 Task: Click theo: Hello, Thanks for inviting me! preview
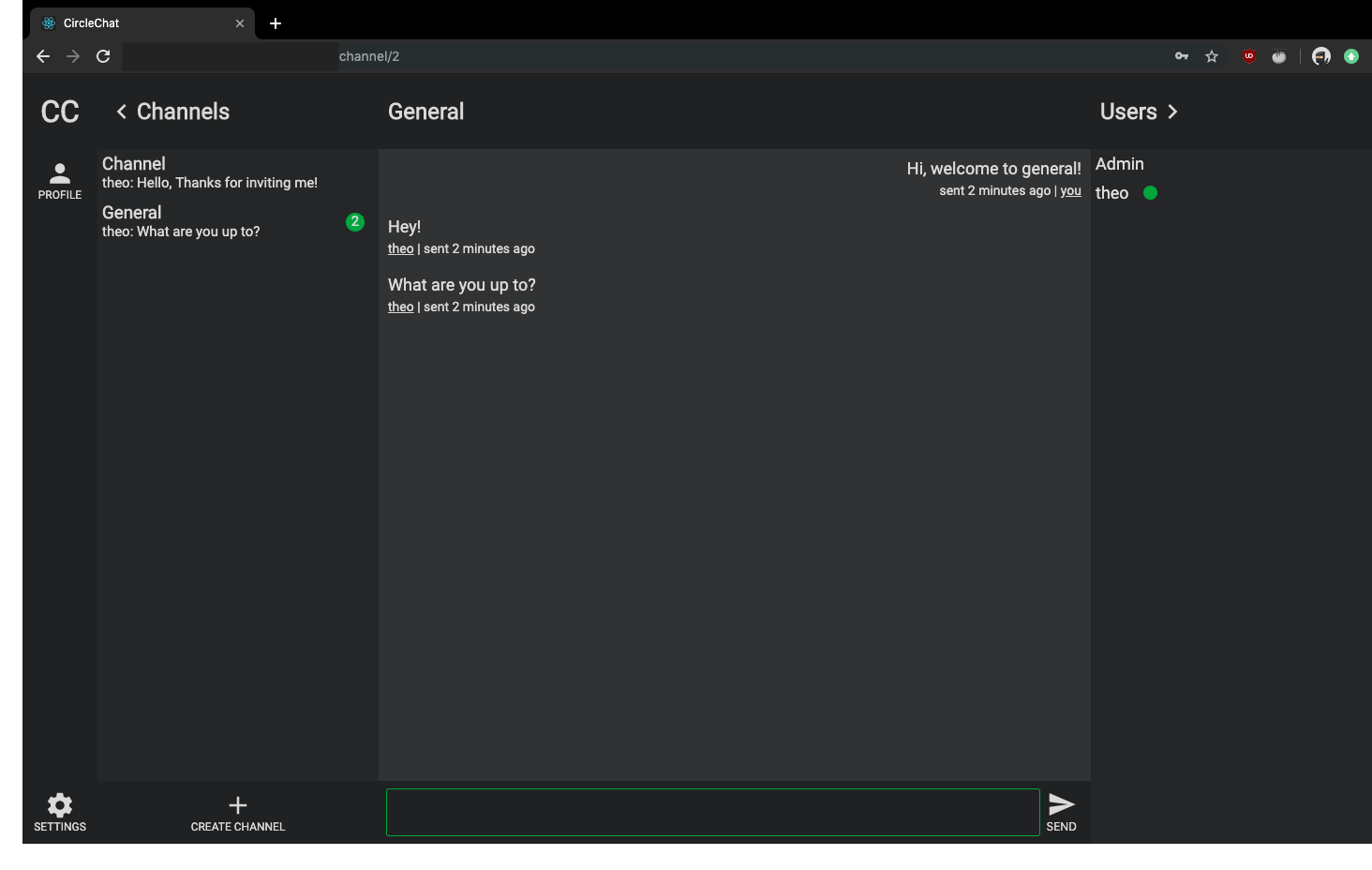[210, 183]
